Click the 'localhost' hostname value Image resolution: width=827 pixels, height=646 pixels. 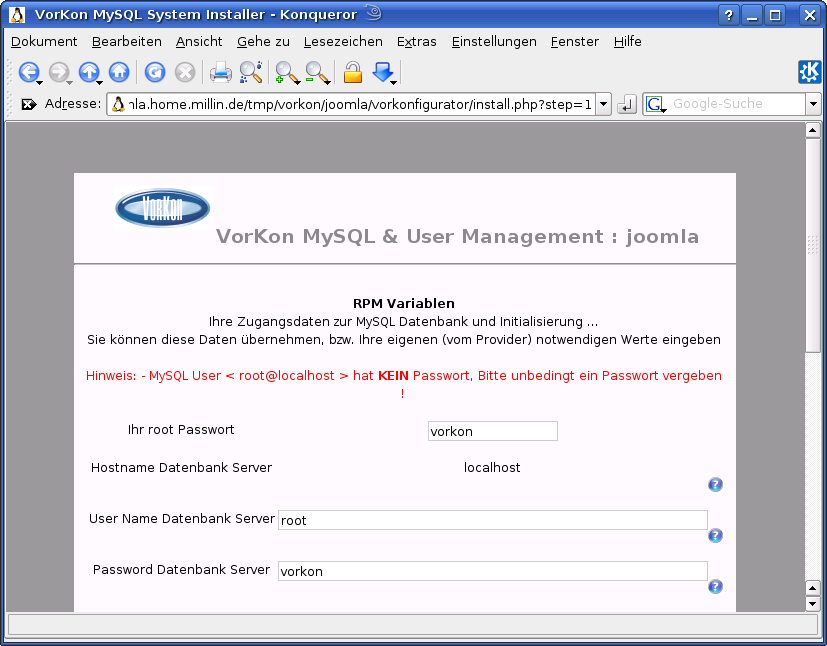(x=492, y=467)
